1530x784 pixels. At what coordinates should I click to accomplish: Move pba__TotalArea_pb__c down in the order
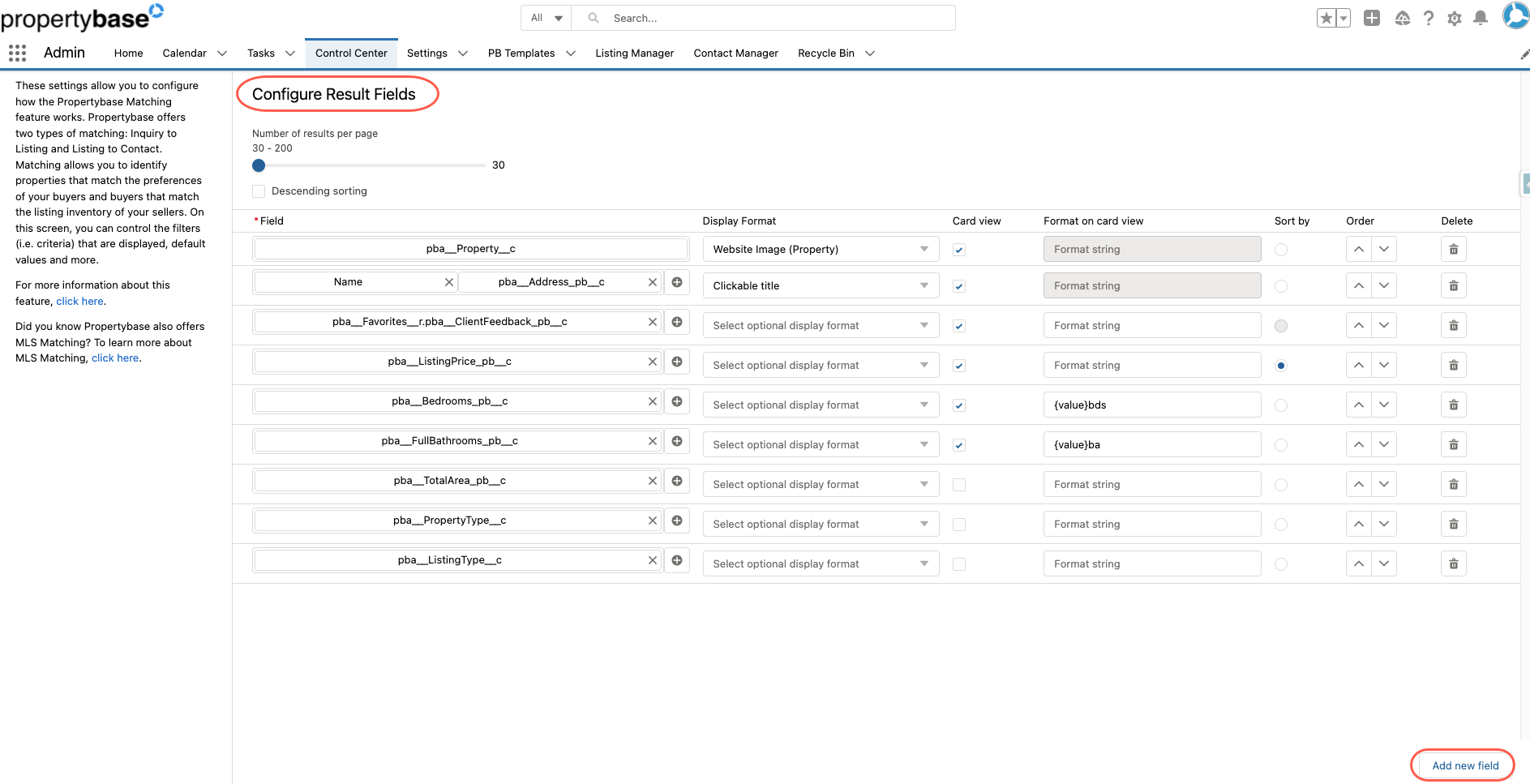[x=1383, y=483]
